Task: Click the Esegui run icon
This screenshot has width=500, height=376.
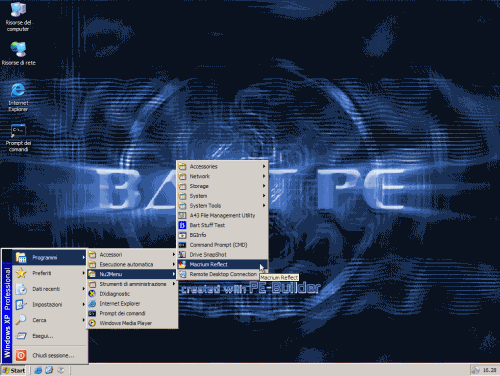Action: coord(21,336)
